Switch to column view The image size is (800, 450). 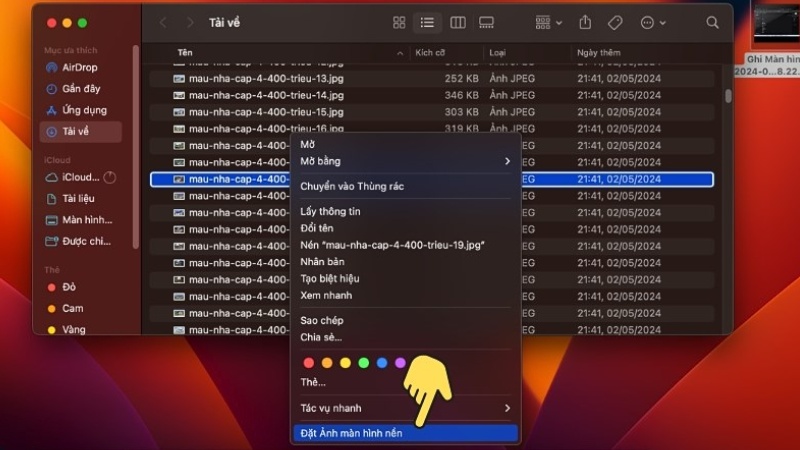(457, 22)
